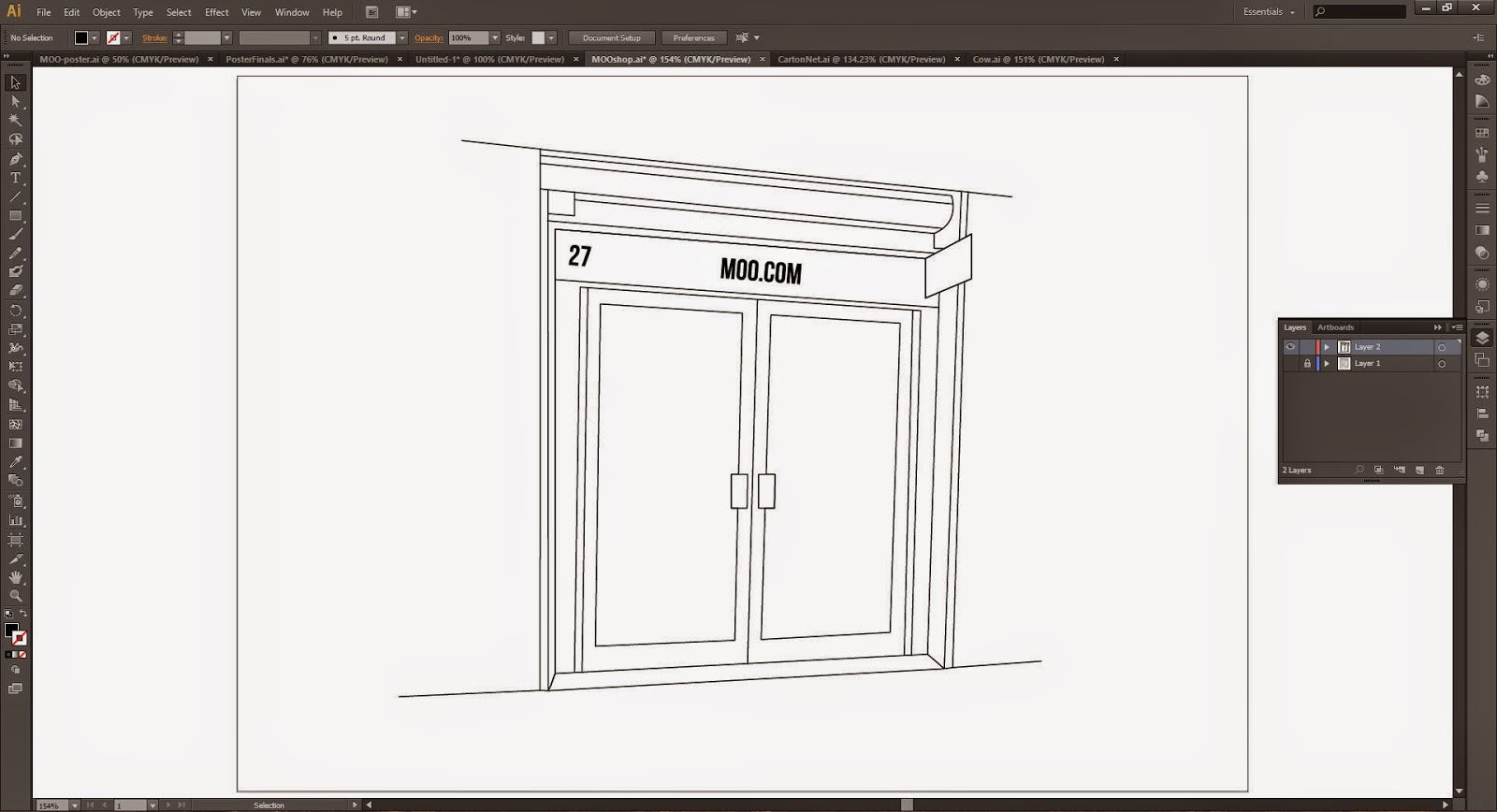Screen dimensions: 1497x812
Task: Select the Selection tool arrow
Action: click(x=15, y=82)
